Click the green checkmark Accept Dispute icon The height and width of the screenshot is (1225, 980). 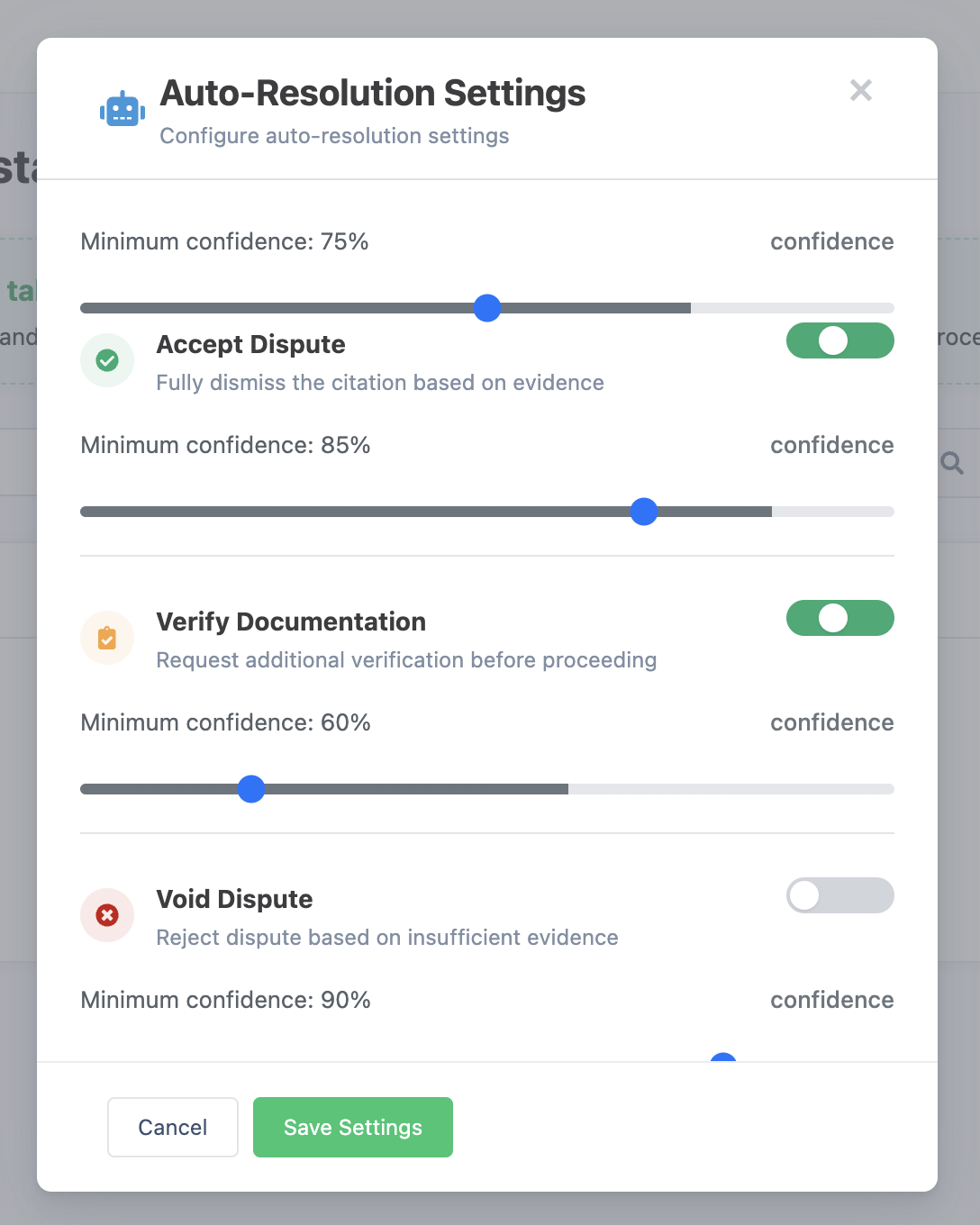point(107,360)
